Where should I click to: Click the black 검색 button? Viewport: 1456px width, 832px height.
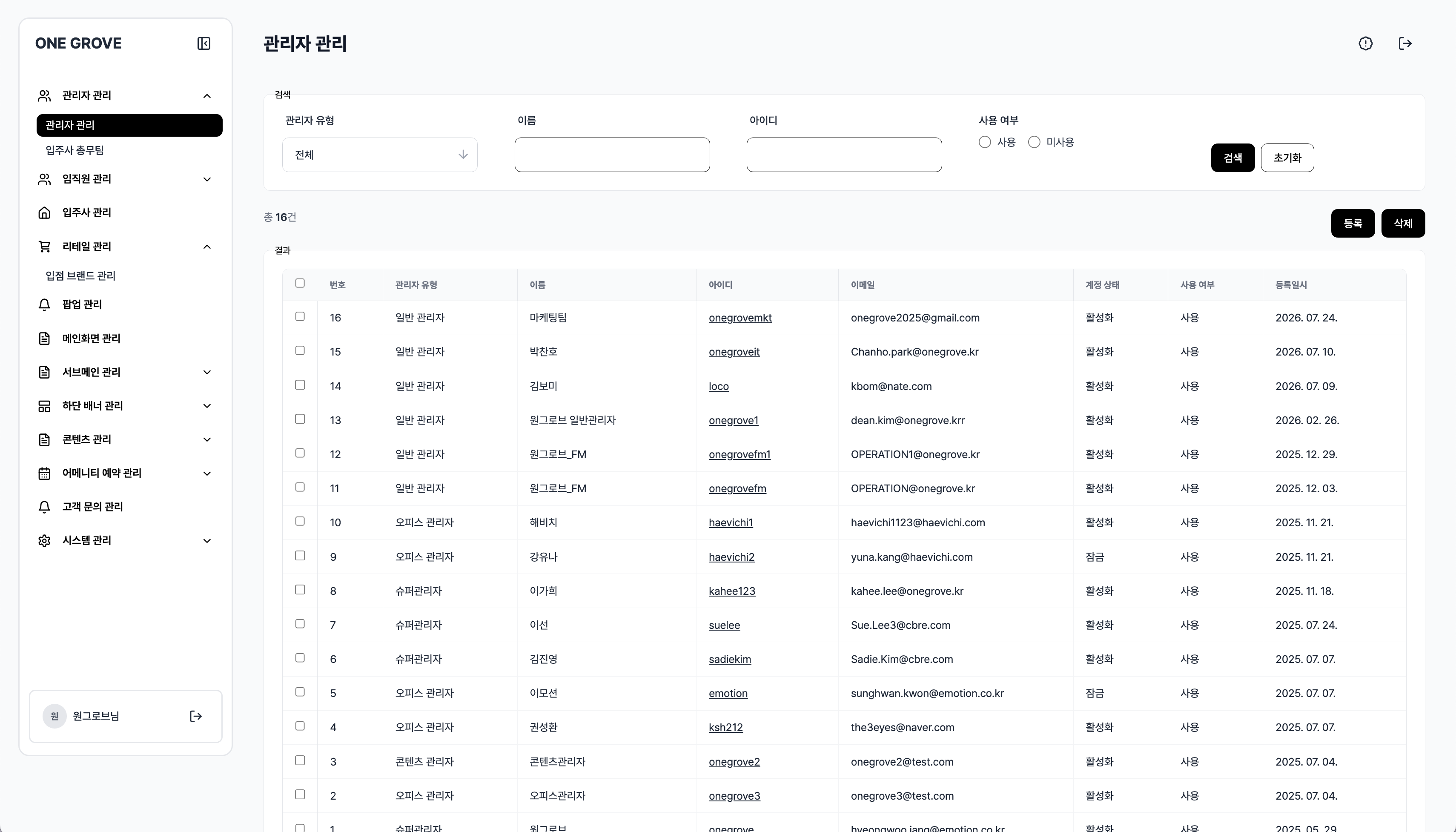[1232, 158]
